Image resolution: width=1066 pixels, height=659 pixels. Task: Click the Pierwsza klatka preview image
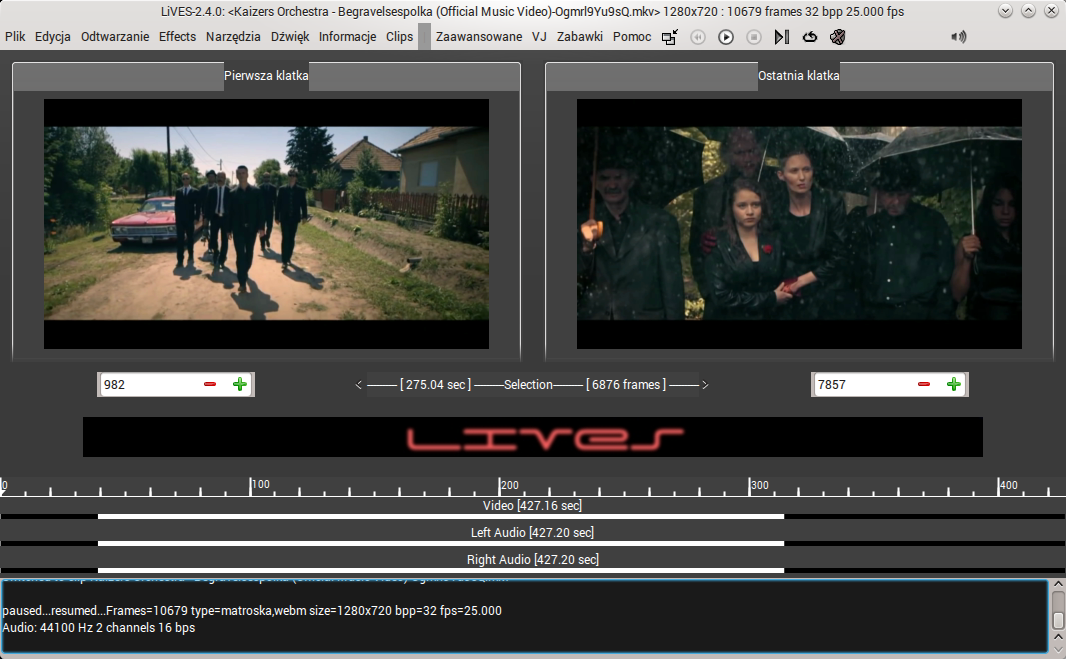266,224
